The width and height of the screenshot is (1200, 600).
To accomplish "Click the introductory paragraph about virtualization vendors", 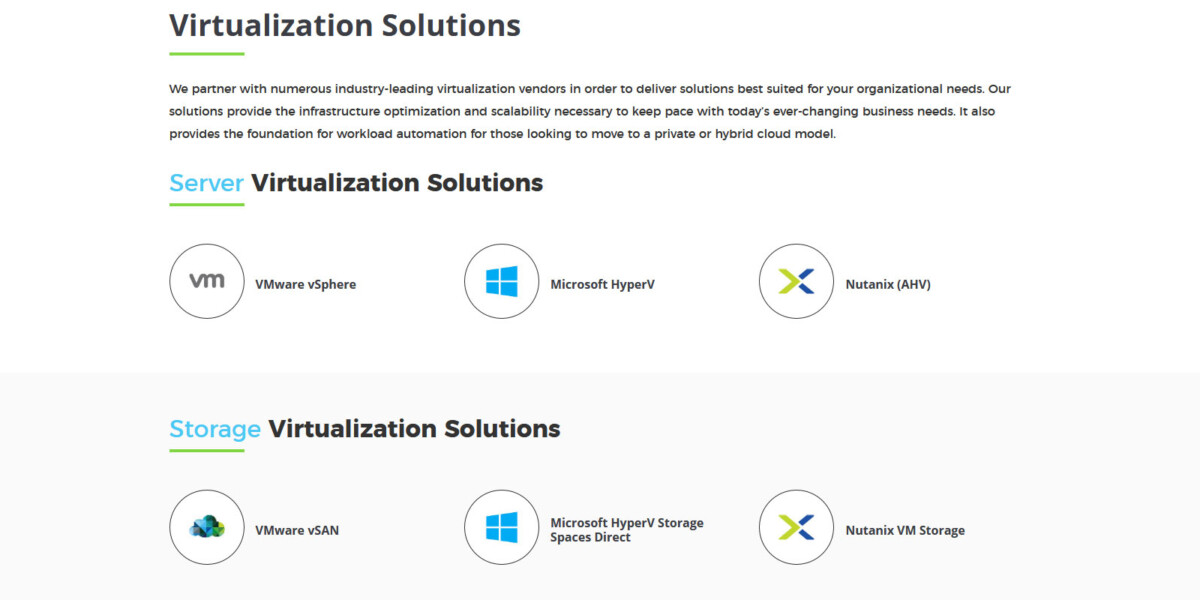I will click(x=590, y=111).
